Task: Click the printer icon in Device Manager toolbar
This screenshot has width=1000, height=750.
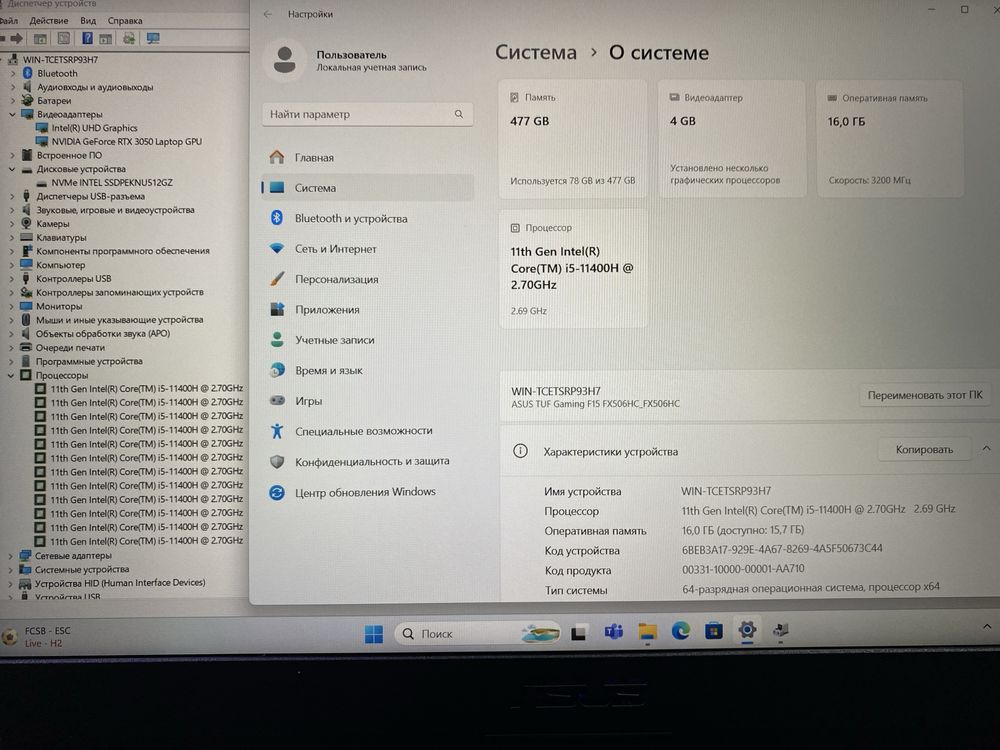Action: [129, 38]
